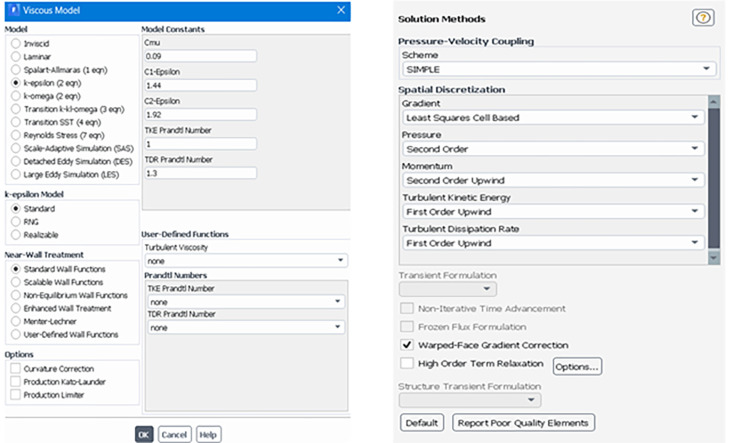This screenshot has width=730, height=443.
Task: Open Turbulent Viscosity user-defined function dropdown
Action: pyautogui.click(x=246, y=261)
